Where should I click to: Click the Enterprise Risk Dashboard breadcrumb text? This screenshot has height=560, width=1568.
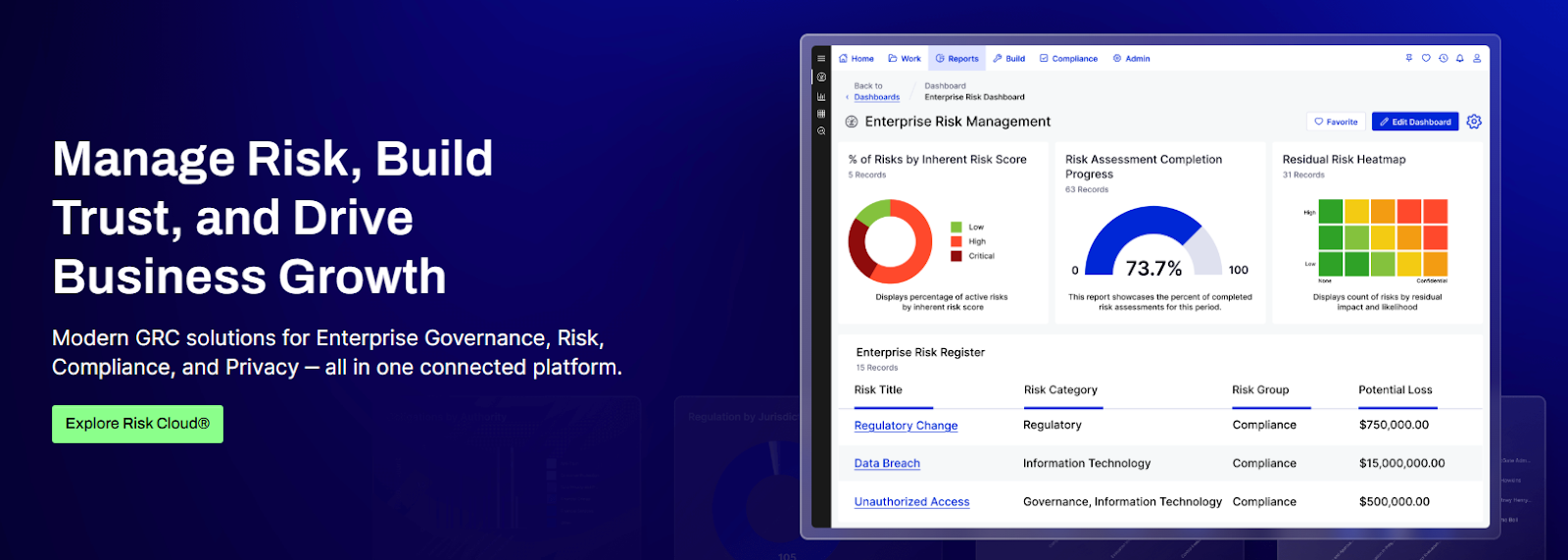pyautogui.click(x=974, y=97)
